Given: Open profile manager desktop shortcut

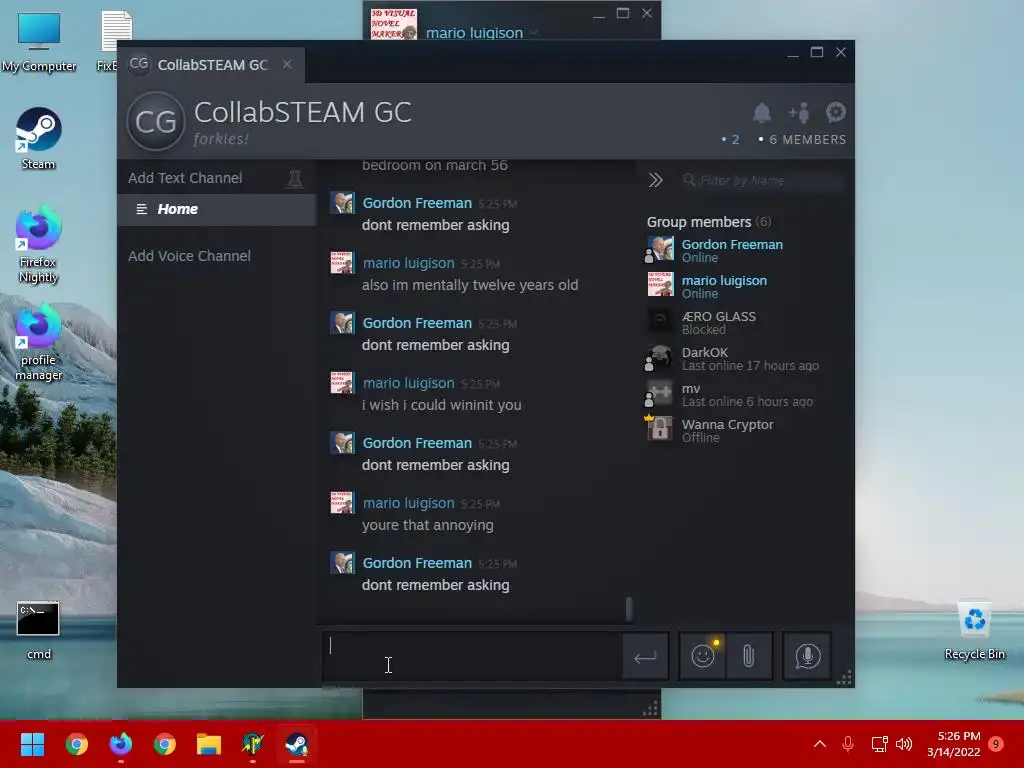Looking at the screenshot, I should click(x=39, y=343).
